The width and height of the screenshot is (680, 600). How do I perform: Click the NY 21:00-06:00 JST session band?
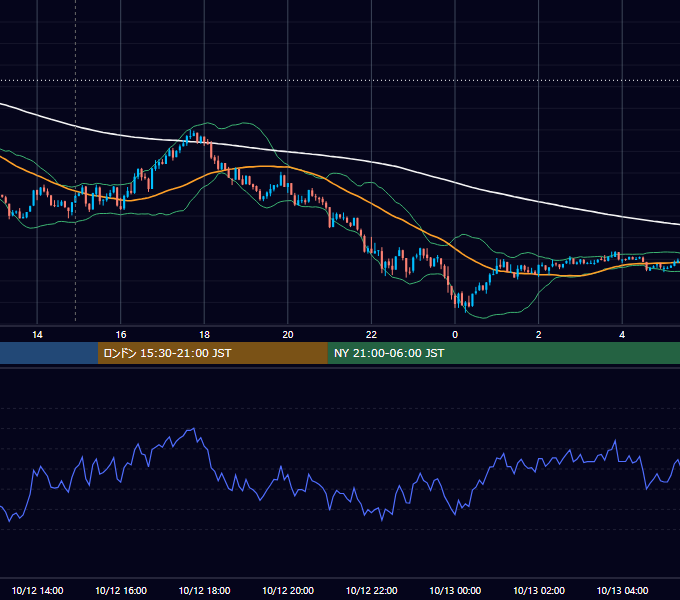503,353
